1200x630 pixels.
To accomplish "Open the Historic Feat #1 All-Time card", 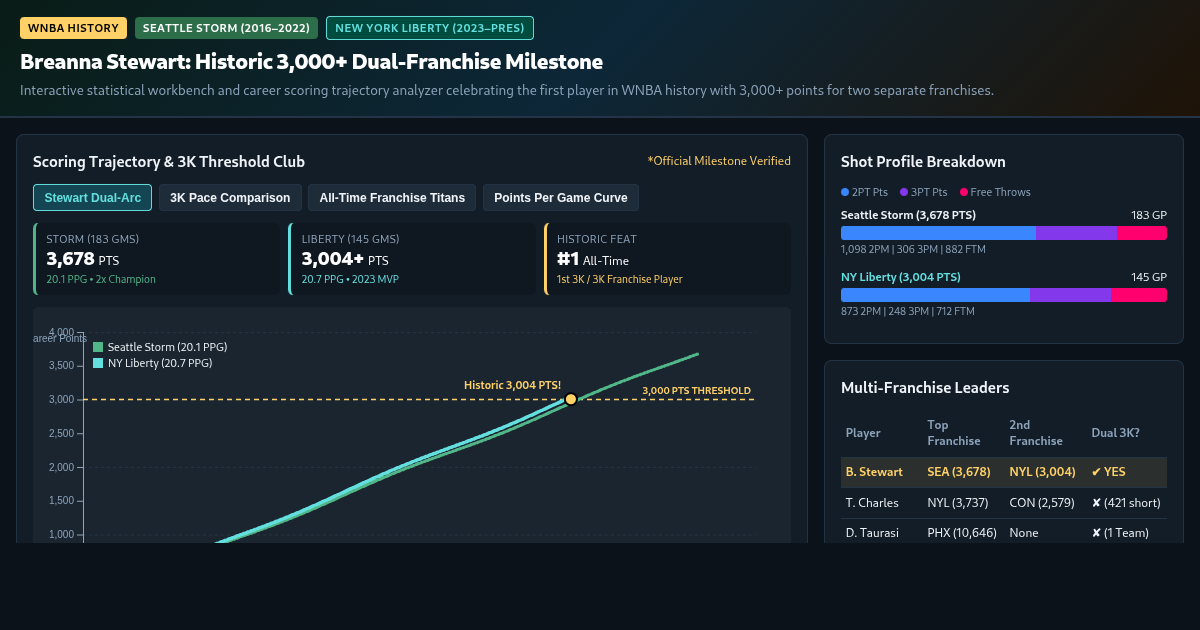I will coord(667,259).
